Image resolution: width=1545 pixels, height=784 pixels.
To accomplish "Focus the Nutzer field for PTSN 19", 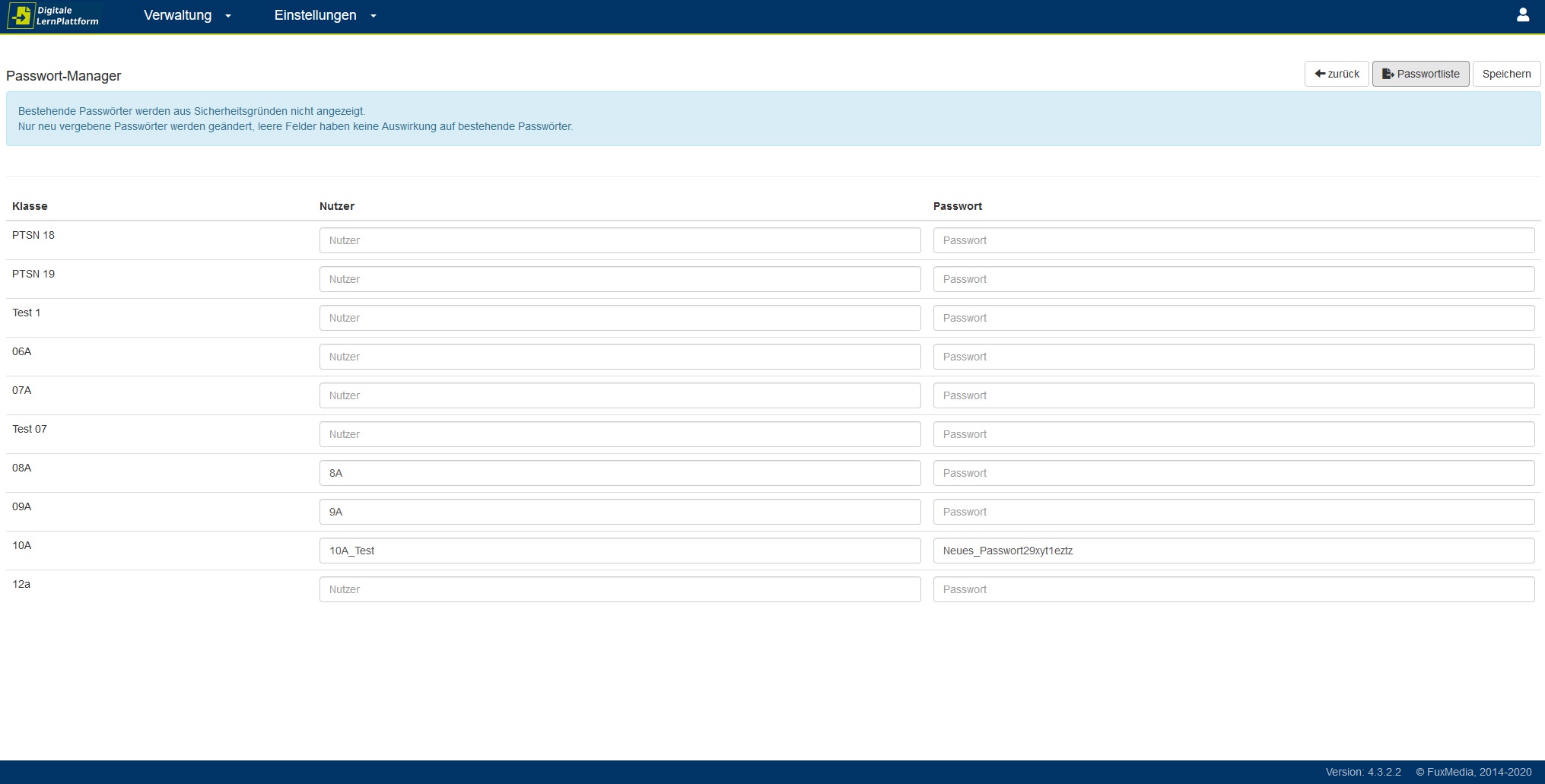I will click(x=620, y=279).
